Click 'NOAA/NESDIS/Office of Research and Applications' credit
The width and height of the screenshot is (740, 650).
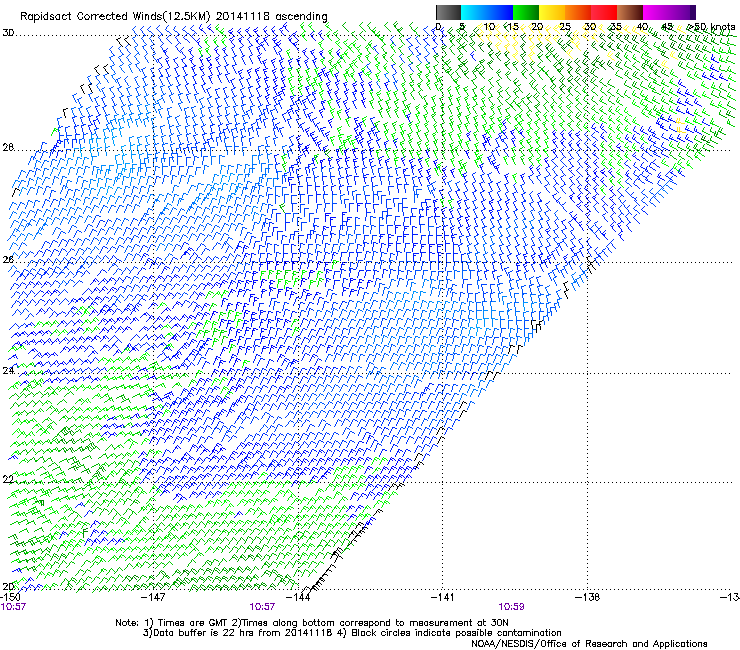[589, 644]
